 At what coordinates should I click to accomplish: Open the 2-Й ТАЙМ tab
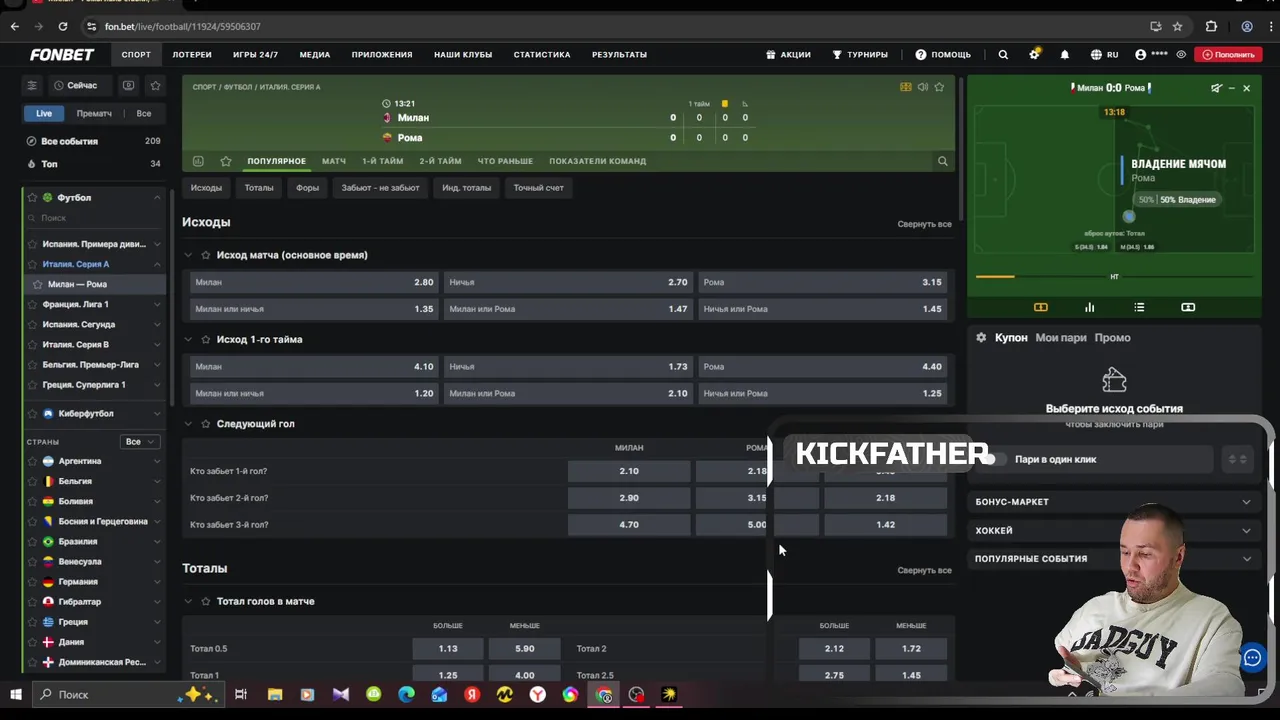[x=441, y=161]
